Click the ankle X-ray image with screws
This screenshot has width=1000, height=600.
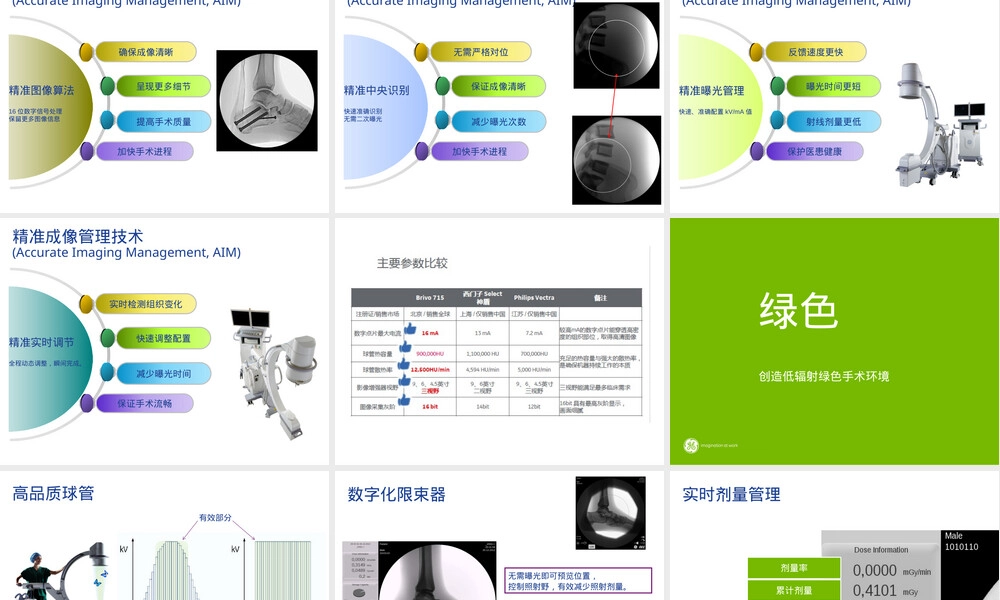coord(267,101)
